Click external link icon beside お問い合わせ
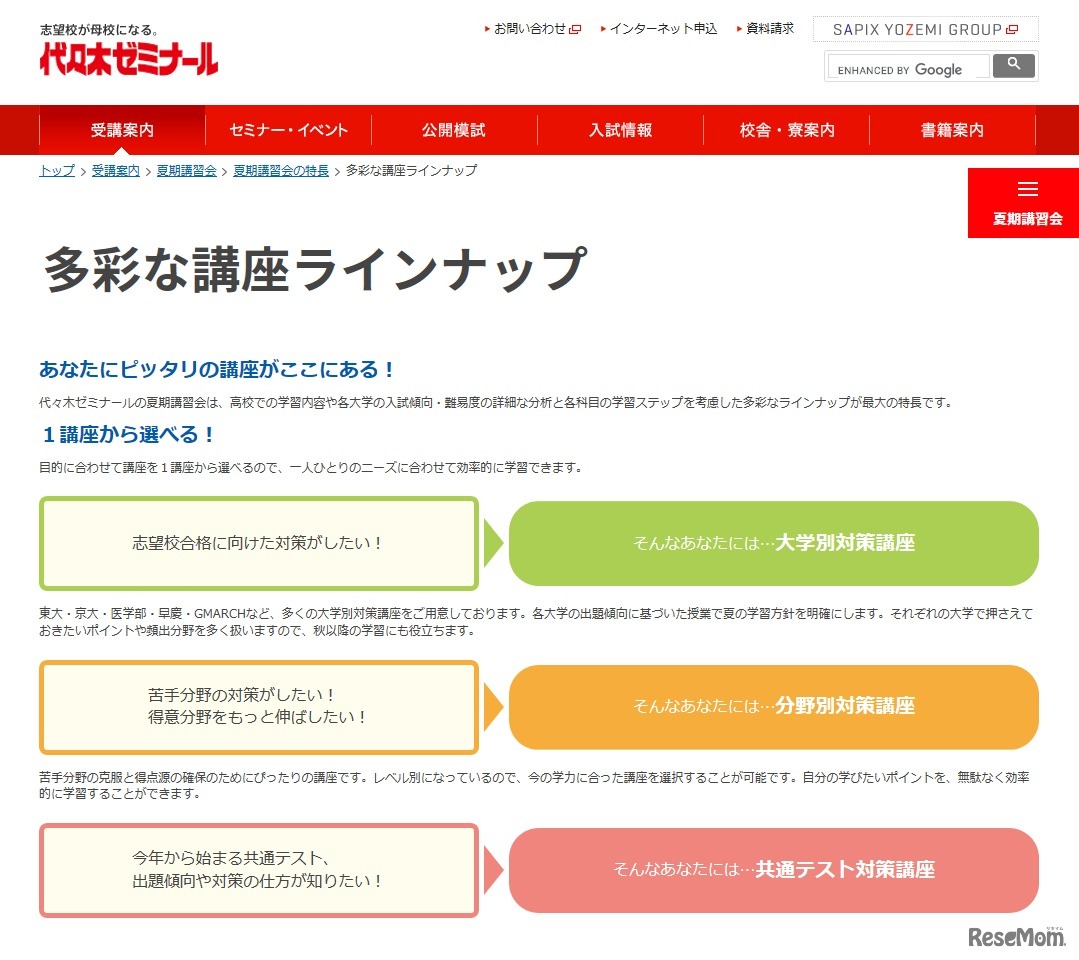 pyautogui.click(x=571, y=29)
